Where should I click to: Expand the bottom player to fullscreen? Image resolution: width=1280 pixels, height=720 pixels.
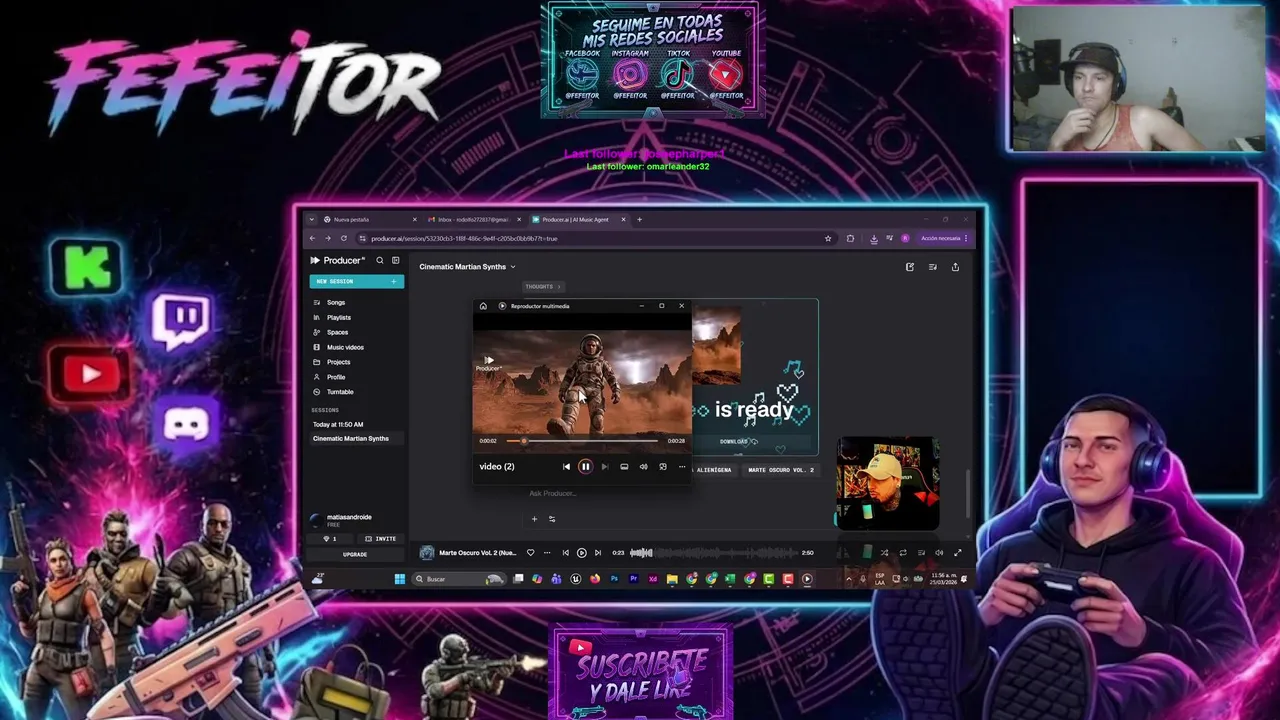coord(957,552)
